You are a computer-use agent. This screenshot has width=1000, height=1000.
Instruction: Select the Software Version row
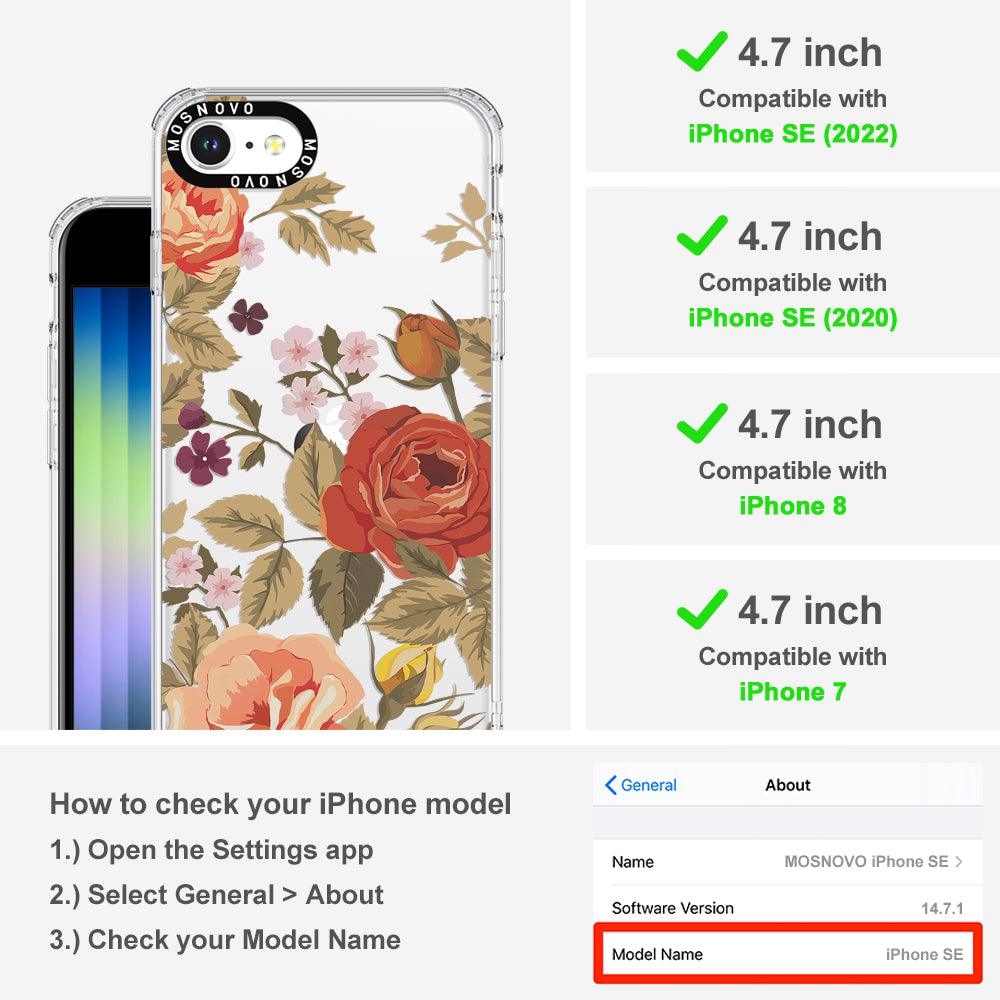click(x=788, y=908)
